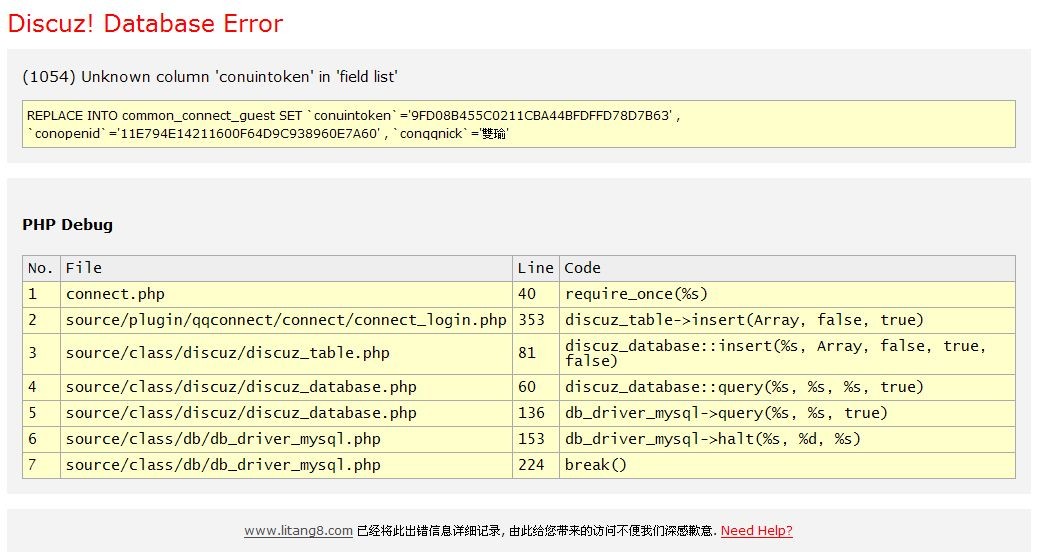Click the break() code cell
The height and width of the screenshot is (556, 1048).
click(596, 465)
